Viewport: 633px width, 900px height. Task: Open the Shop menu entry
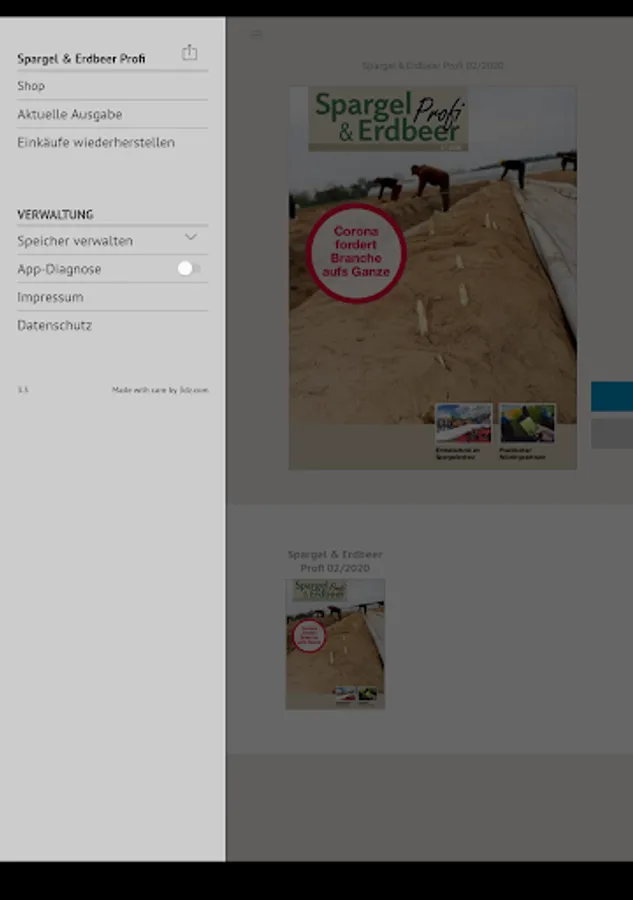pos(112,86)
